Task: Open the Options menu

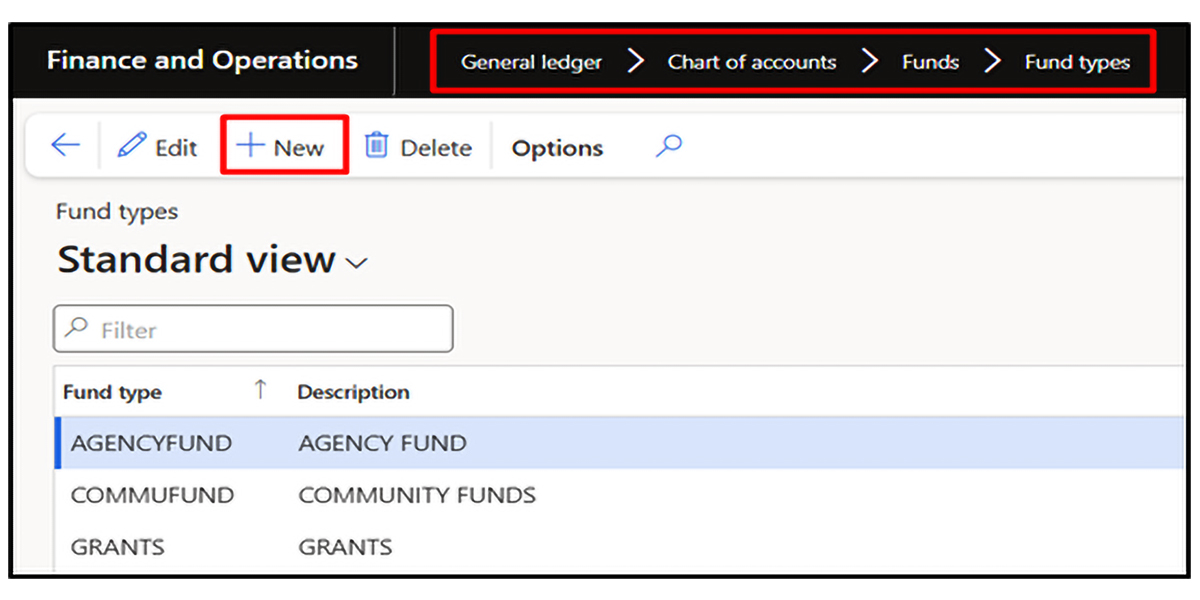Action: [557, 147]
